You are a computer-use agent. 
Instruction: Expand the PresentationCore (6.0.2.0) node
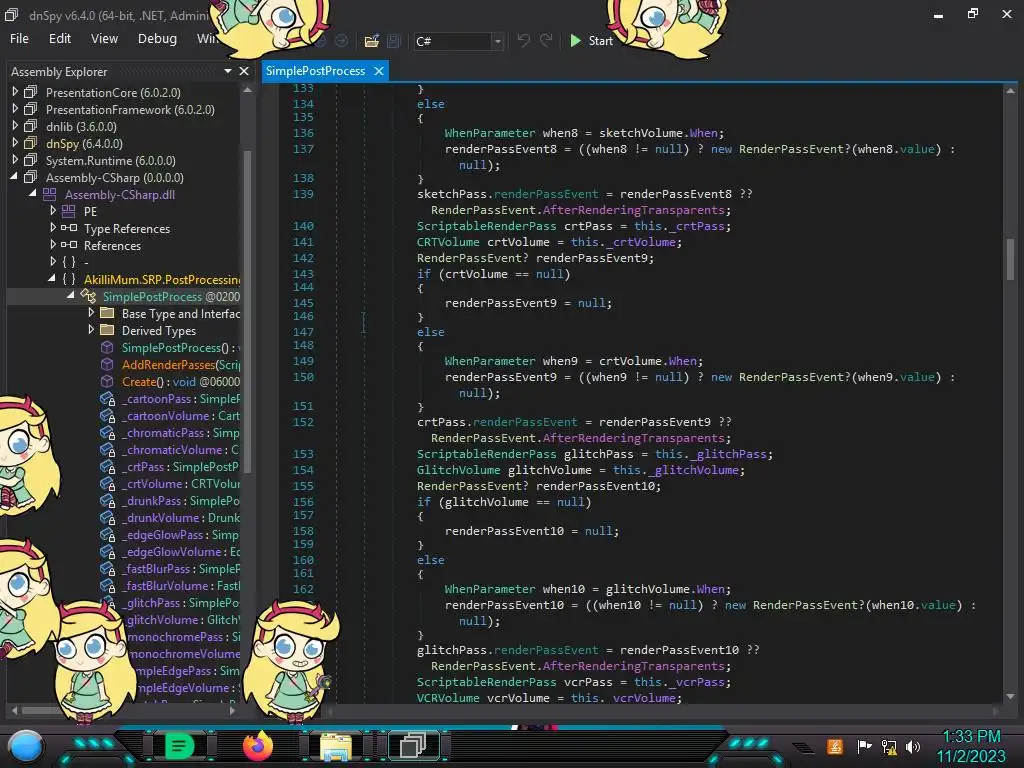[15, 92]
